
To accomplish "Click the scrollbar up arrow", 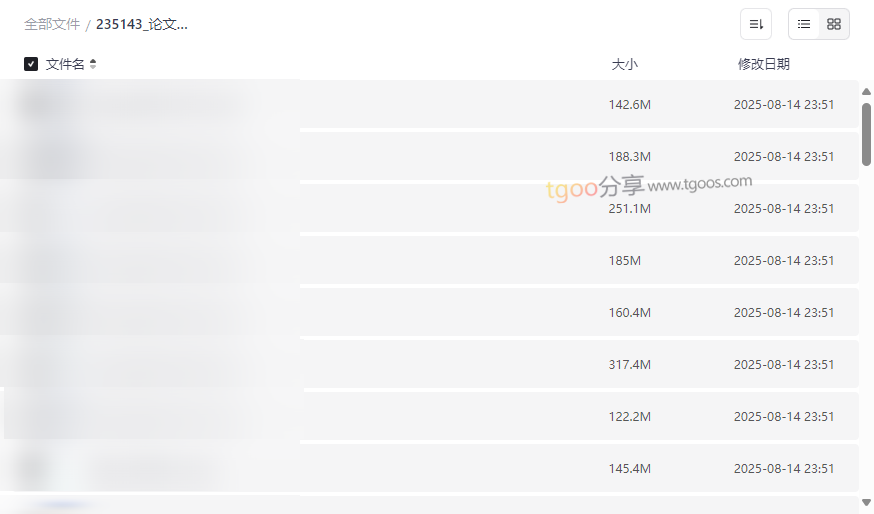I will click(866, 92).
